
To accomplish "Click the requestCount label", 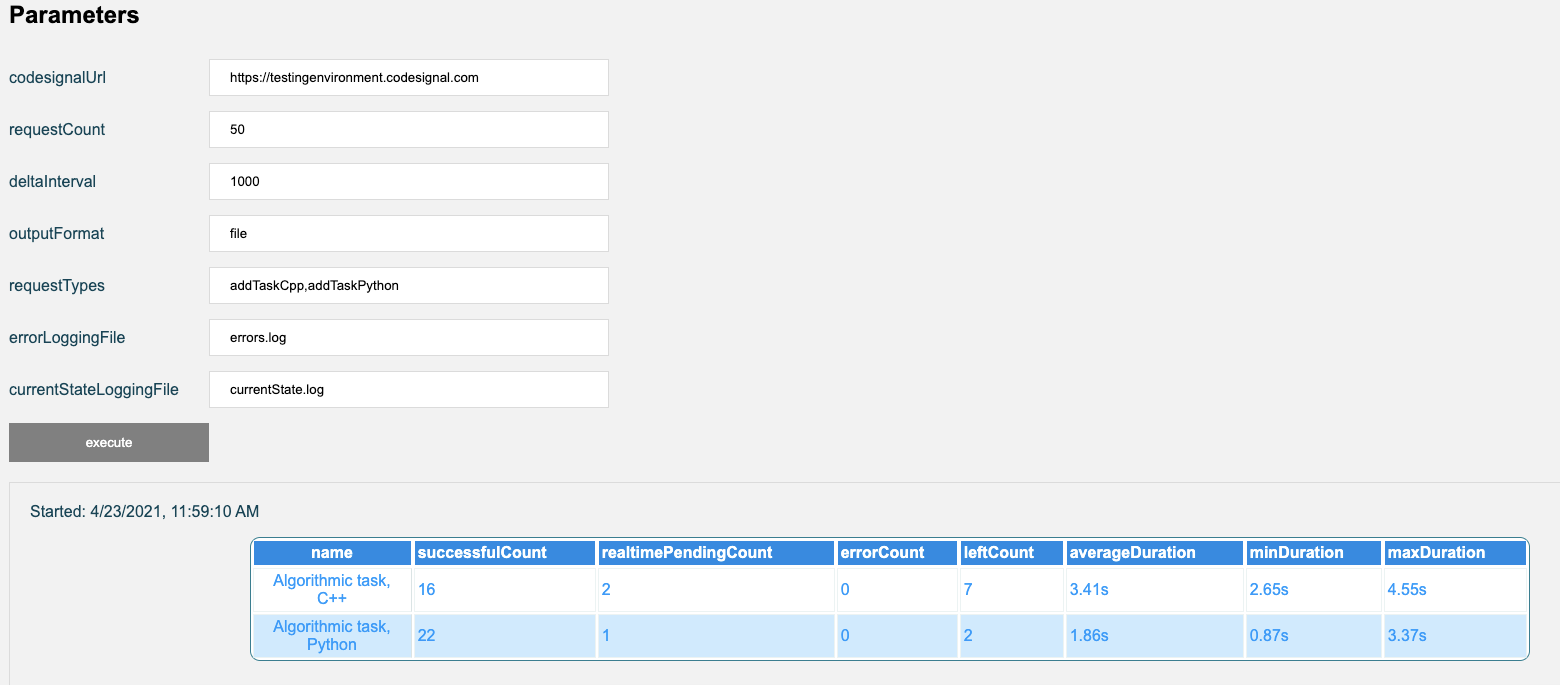I will (x=57, y=129).
